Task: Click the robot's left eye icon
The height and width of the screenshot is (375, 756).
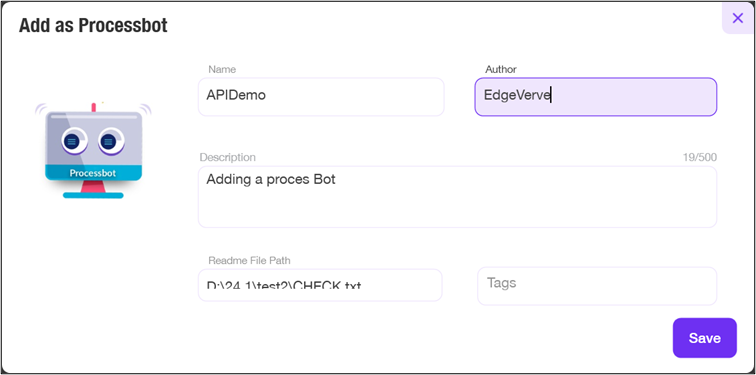Action: click(x=71, y=142)
